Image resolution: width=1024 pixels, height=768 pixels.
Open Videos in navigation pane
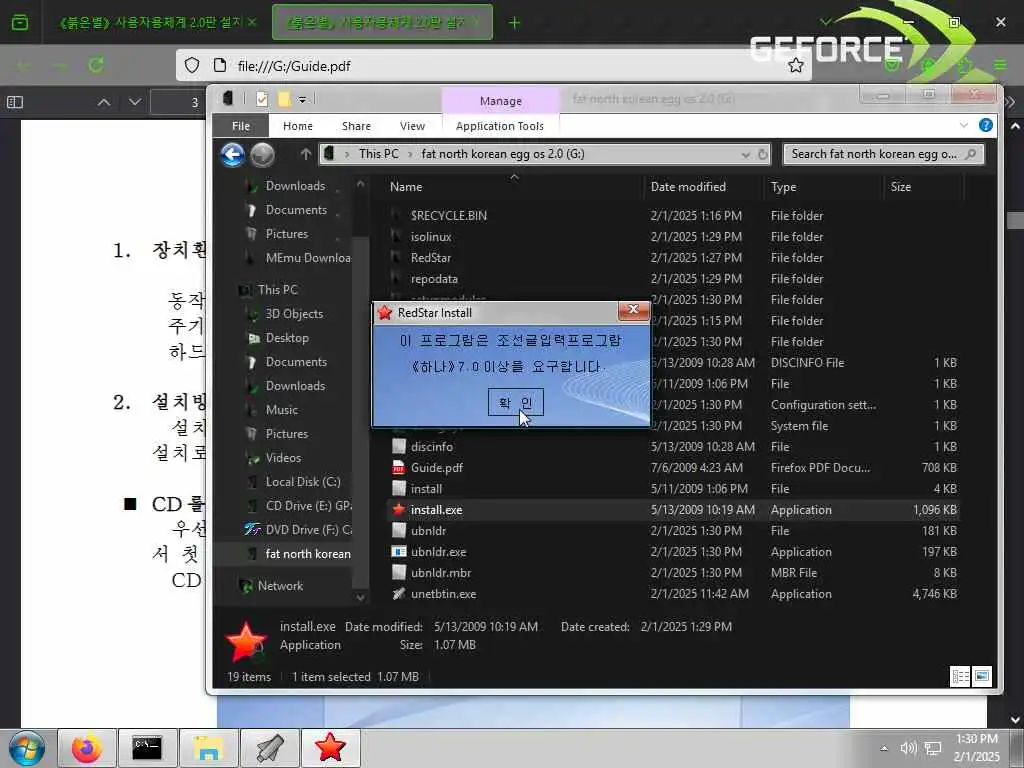283,458
